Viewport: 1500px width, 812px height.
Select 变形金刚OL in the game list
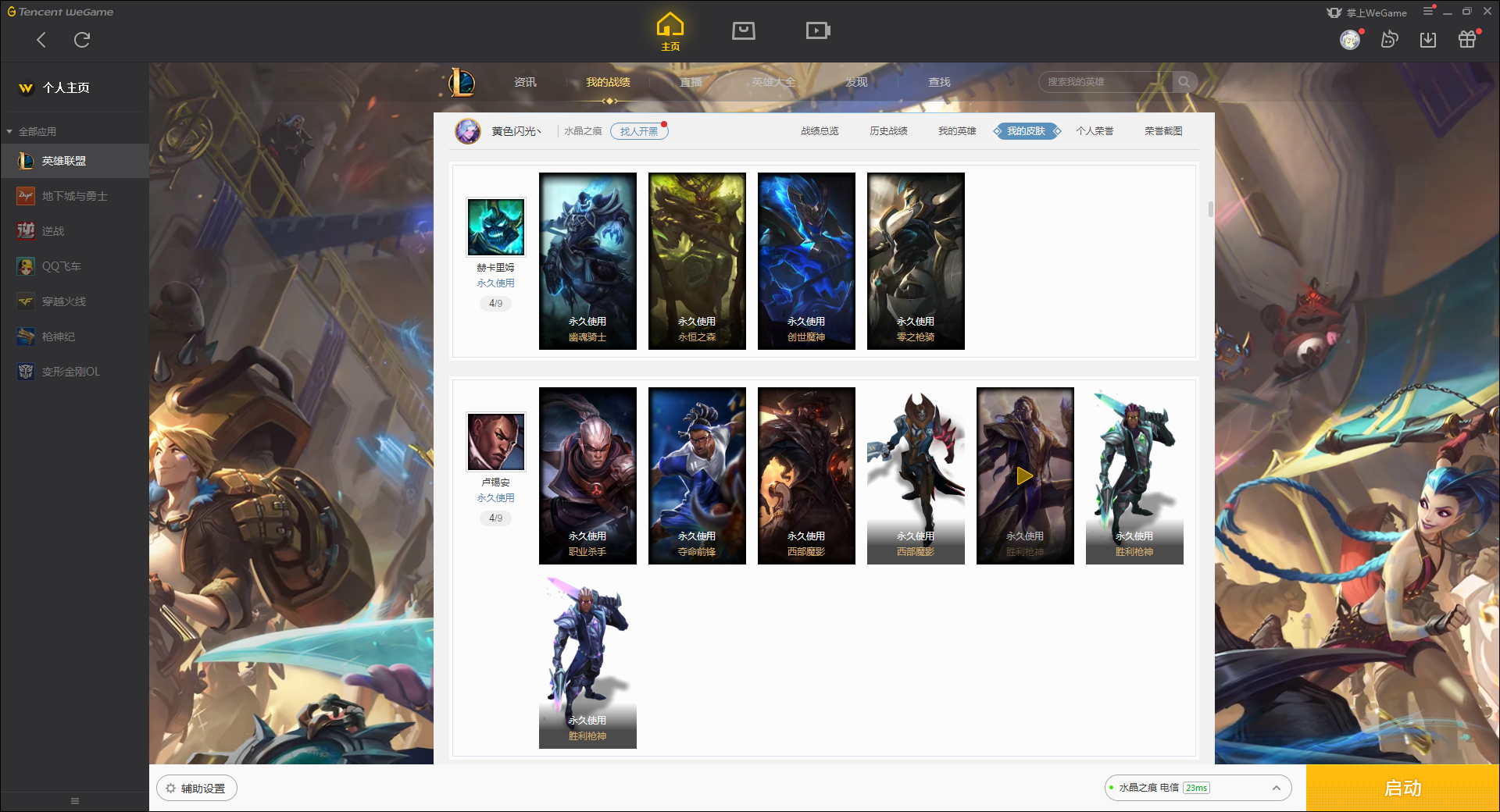(x=74, y=372)
